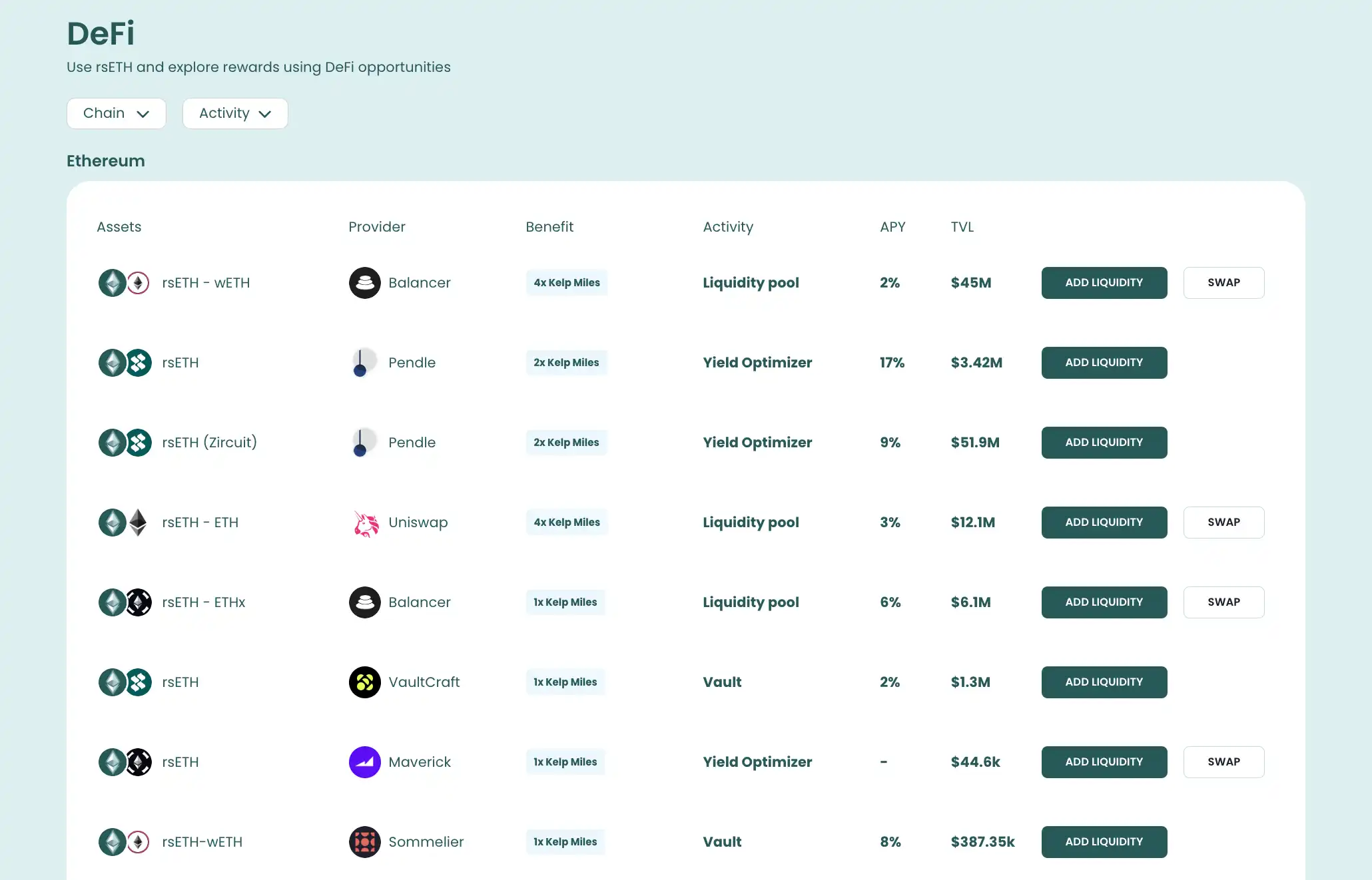The image size is (1372, 880).
Task: Open the Chain filter dropdown
Action: pos(116,114)
